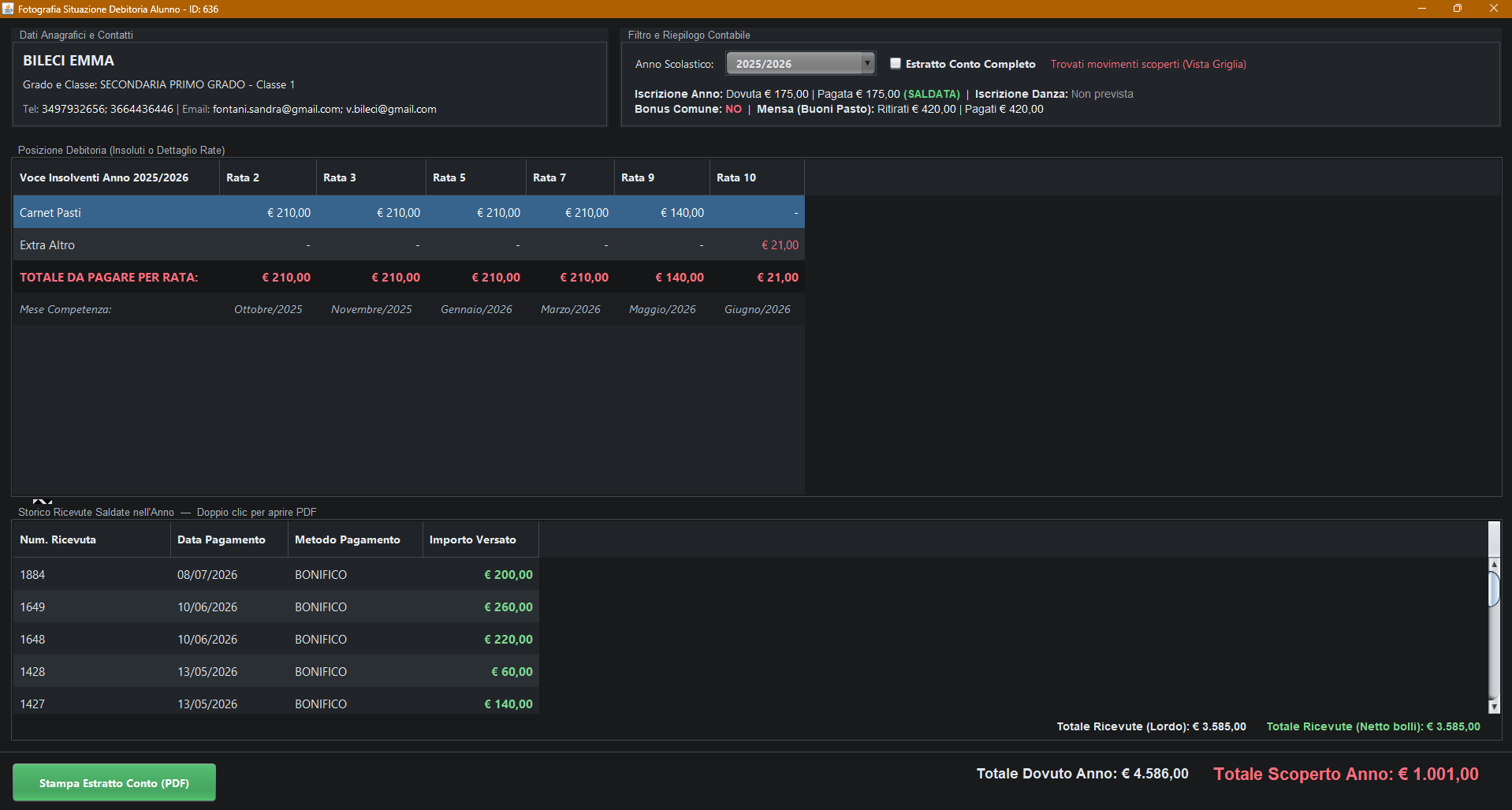This screenshot has height=810, width=1512.
Task: Click Trovati movimenti scoperti (Vista Griglia) text
Action: pos(1148,64)
